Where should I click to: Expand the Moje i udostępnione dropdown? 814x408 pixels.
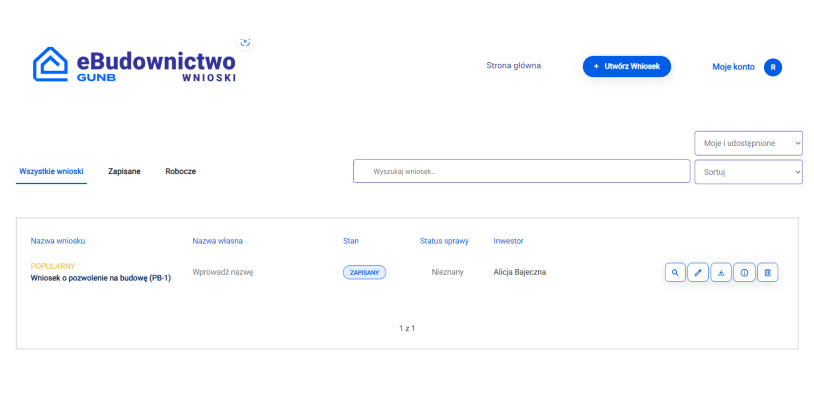748,144
